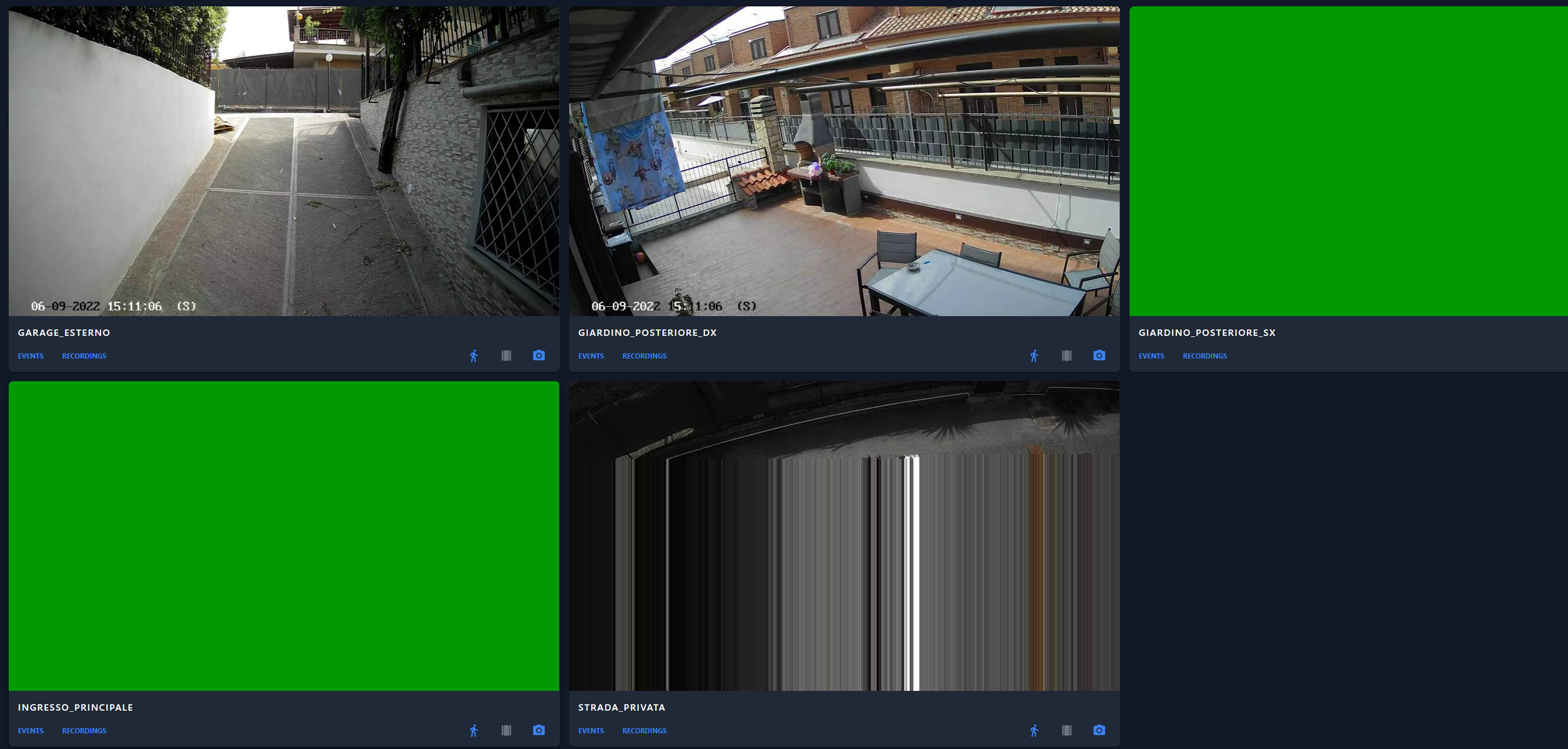The height and width of the screenshot is (749, 1568).
Task: Toggle detection for GARAGE_ESTERNO camera
Action: 473,356
